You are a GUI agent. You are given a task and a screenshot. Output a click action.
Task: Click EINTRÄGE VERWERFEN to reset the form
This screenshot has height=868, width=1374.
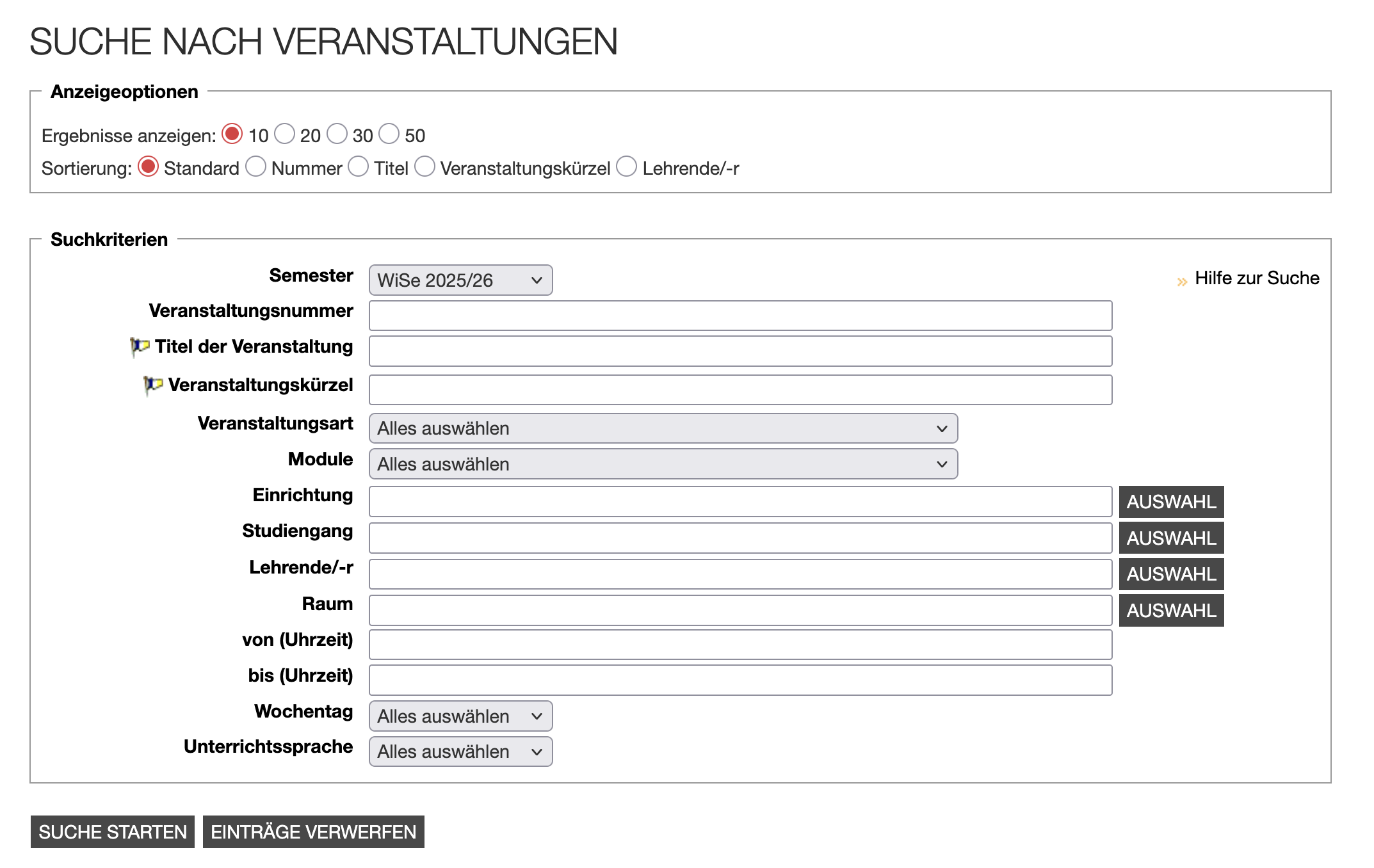tap(312, 832)
